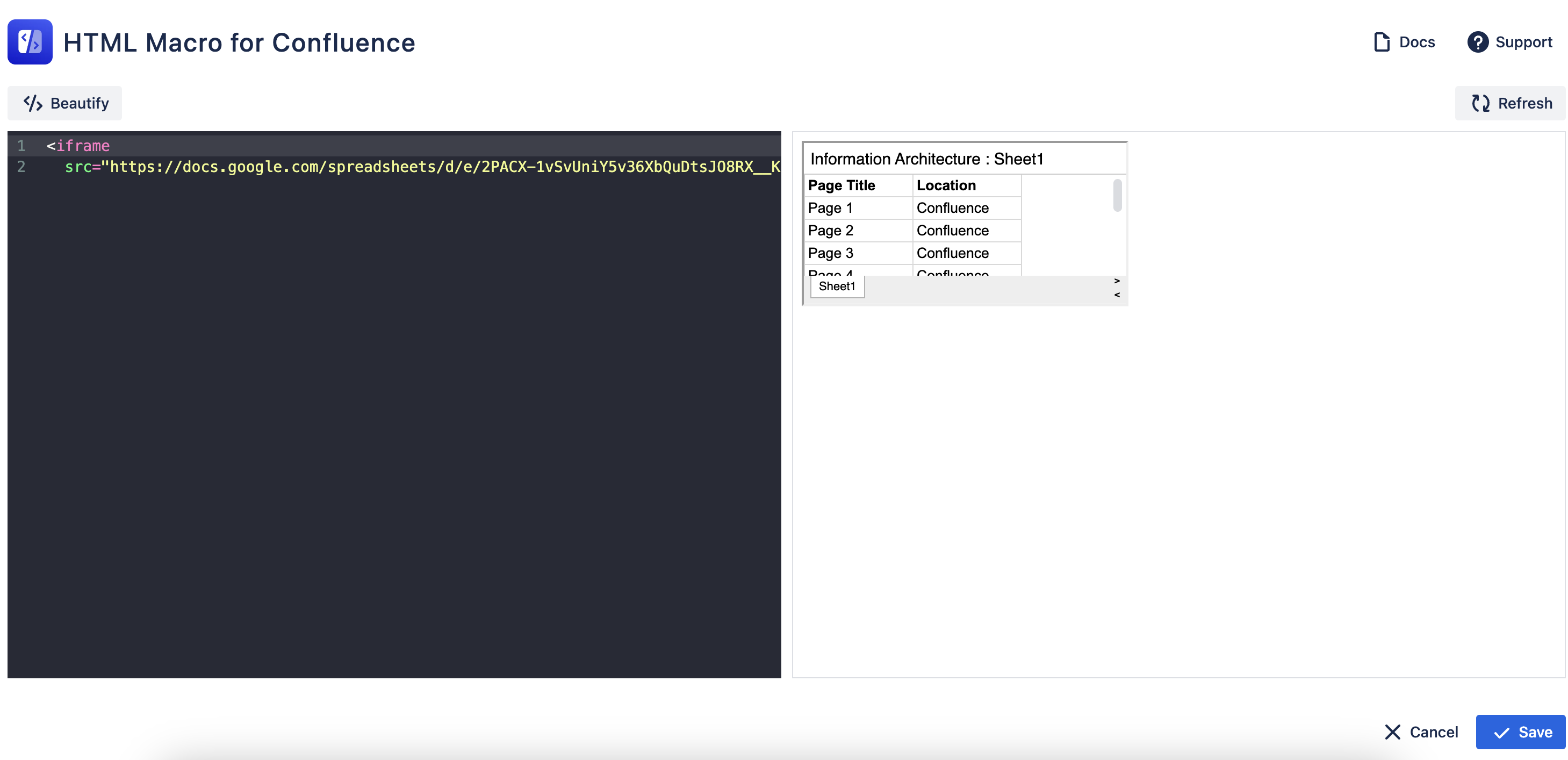Click the iframe tag on line 1
This screenshot has width=1568, height=760.
click(83, 146)
